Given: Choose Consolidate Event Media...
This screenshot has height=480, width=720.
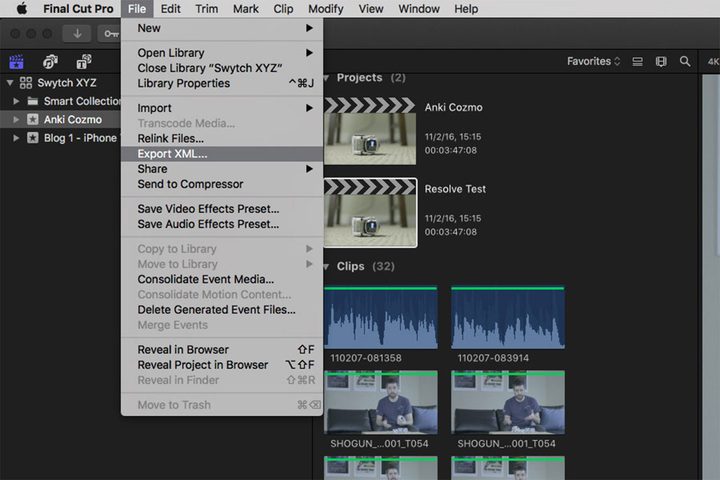Looking at the screenshot, I should [x=222, y=279].
